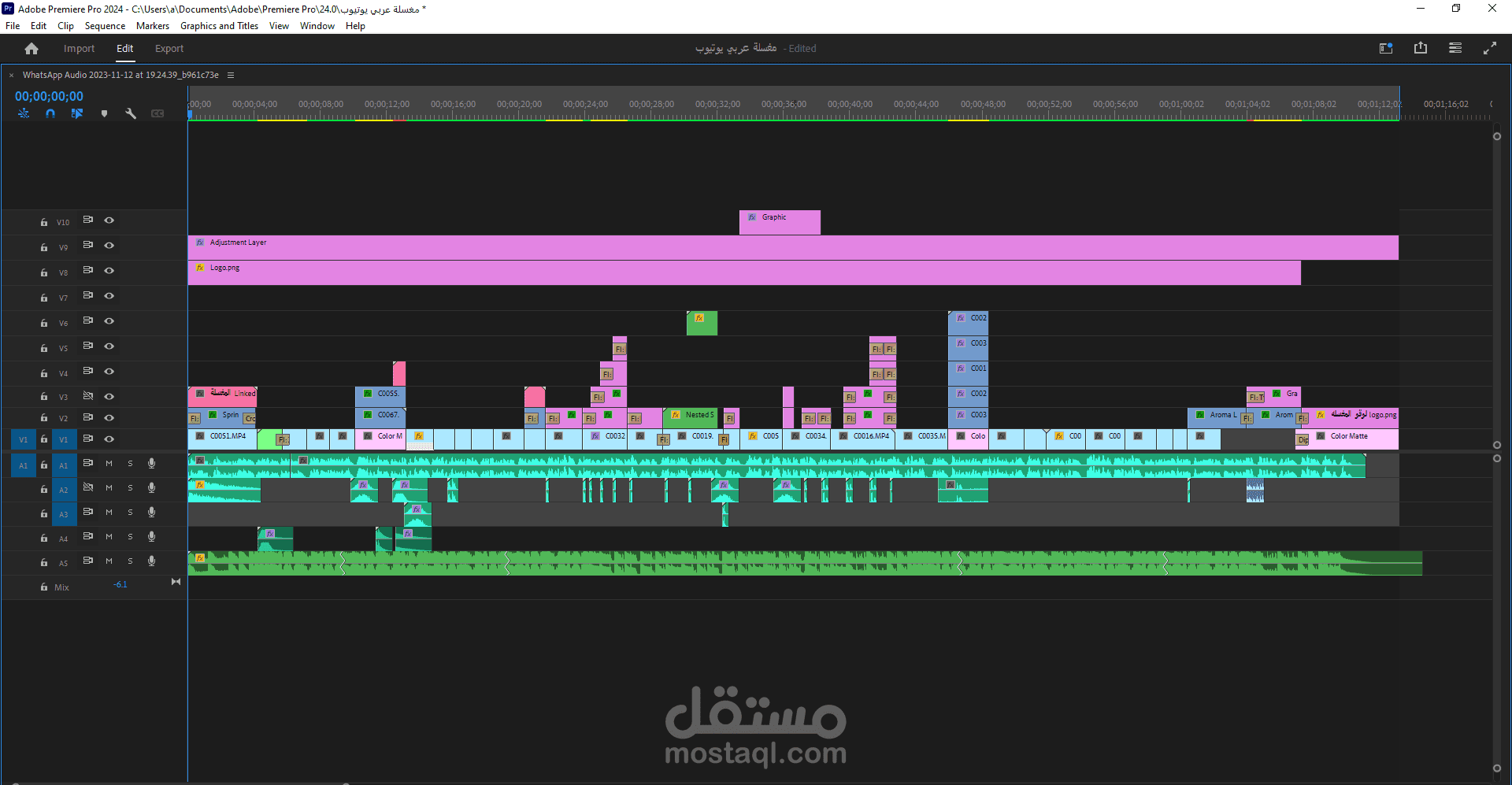Enable voice-over record on track A1
The width and height of the screenshot is (1512, 785).
coord(151,464)
